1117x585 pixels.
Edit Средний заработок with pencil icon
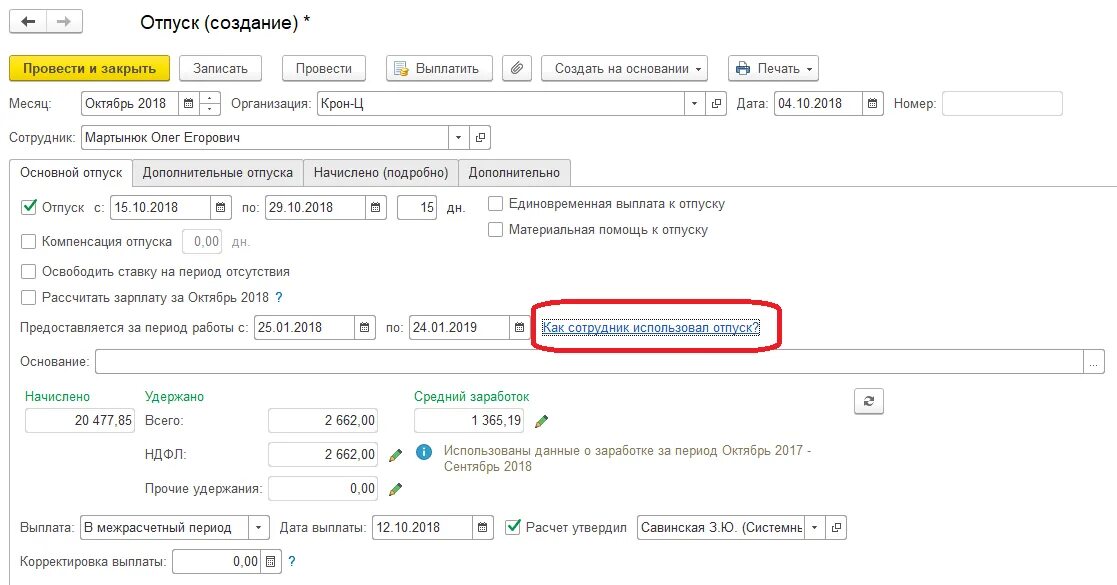(541, 421)
